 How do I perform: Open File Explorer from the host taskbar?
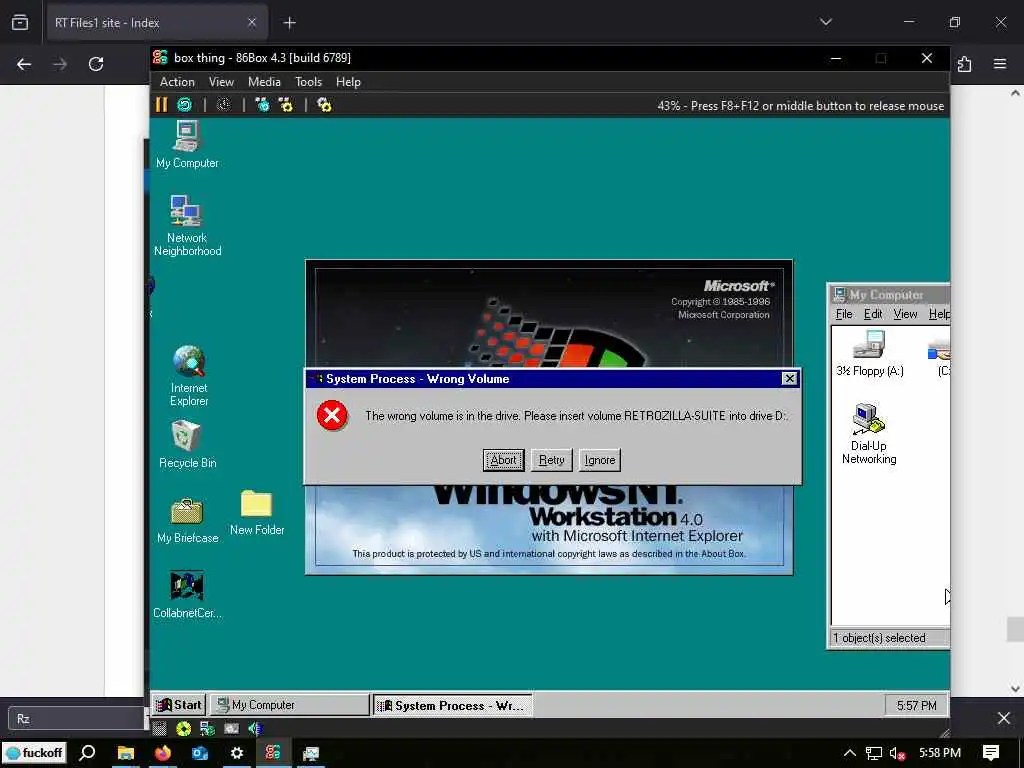[125, 753]
